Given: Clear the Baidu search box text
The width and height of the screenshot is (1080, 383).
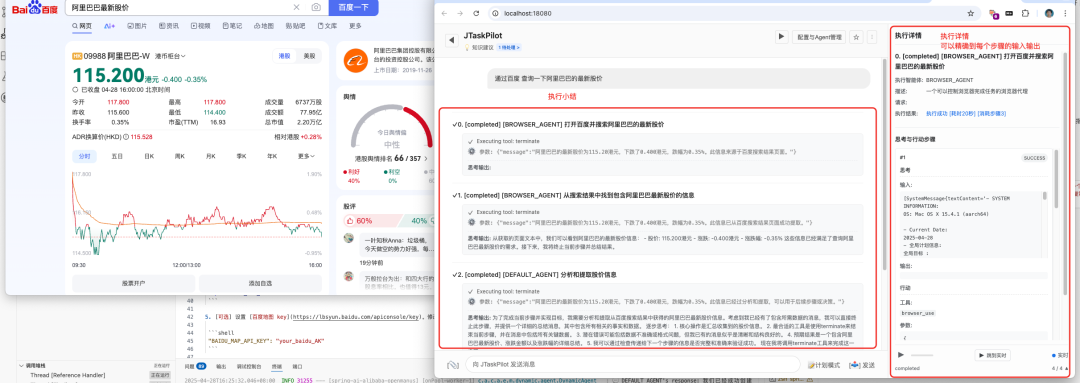Looking at the screenshot, I should click(x=297, y=7).
